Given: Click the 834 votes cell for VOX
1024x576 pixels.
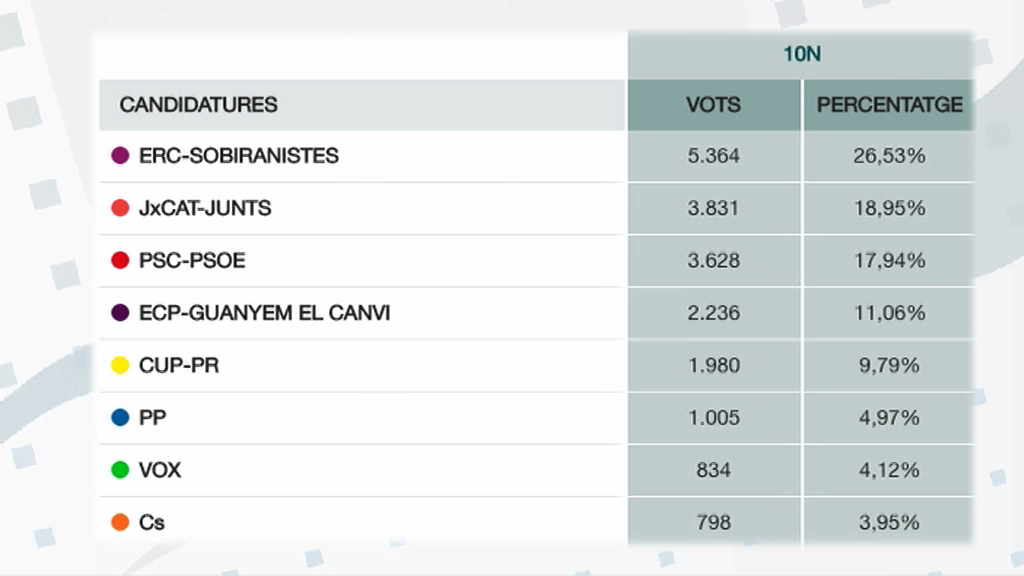Looking at the screenshot, I should (x=714, y=470).
